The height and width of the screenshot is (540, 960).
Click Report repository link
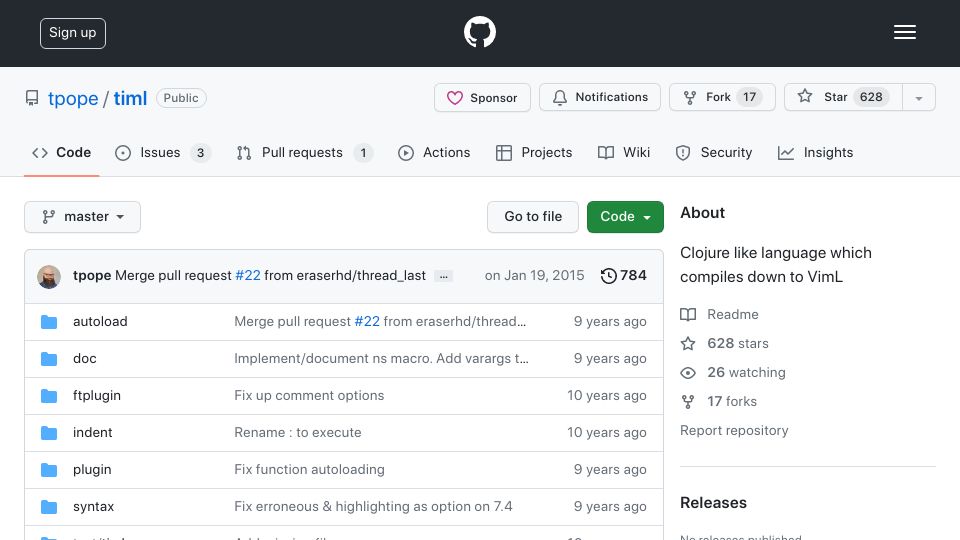point(734,430)
